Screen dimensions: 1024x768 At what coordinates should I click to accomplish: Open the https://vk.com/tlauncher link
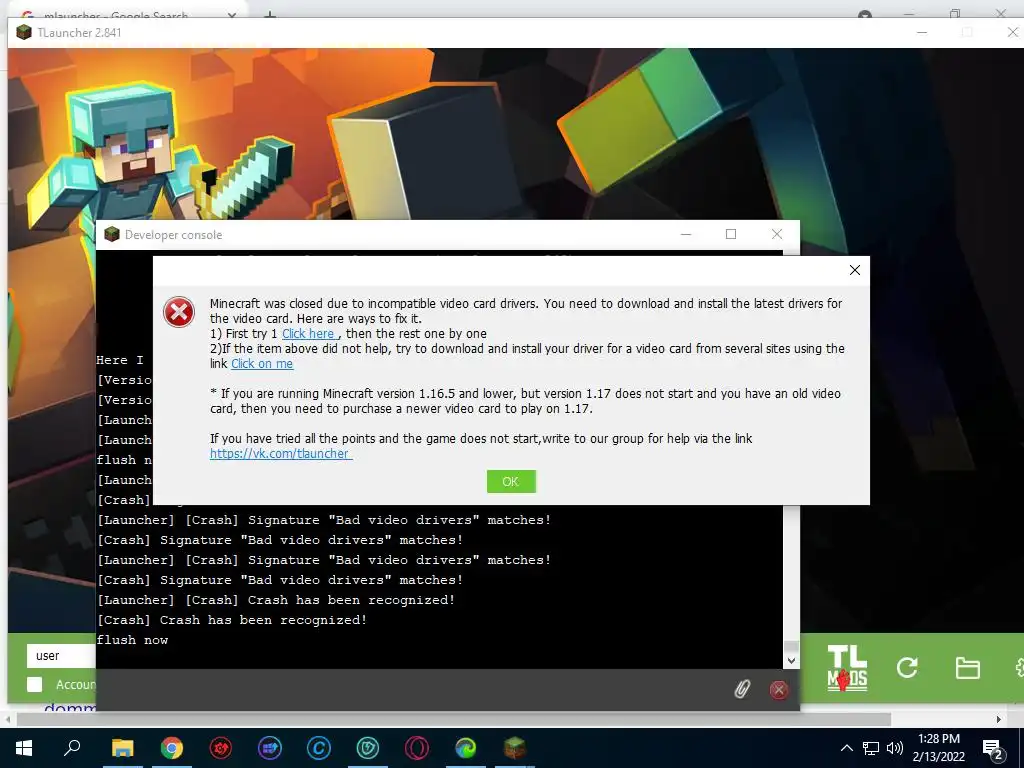[x=281, y=453]
